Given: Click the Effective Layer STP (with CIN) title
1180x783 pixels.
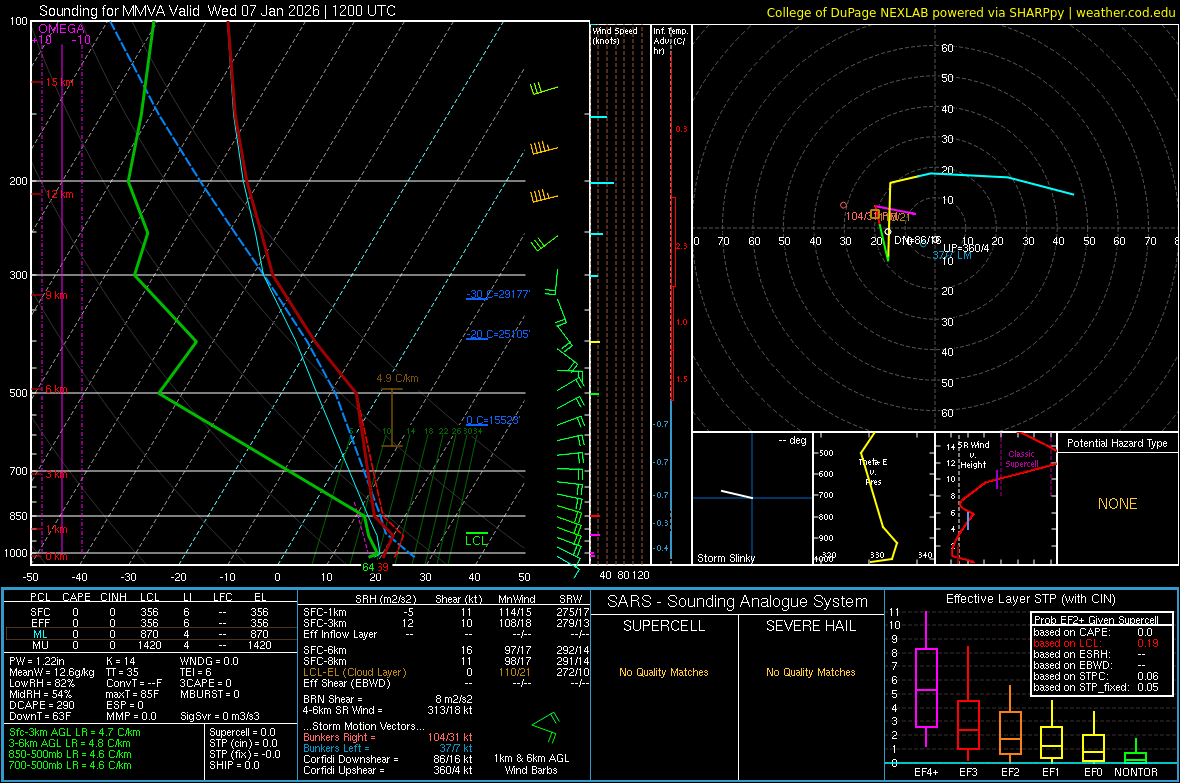Looking at the screenshot, I should coord(1030,599).
